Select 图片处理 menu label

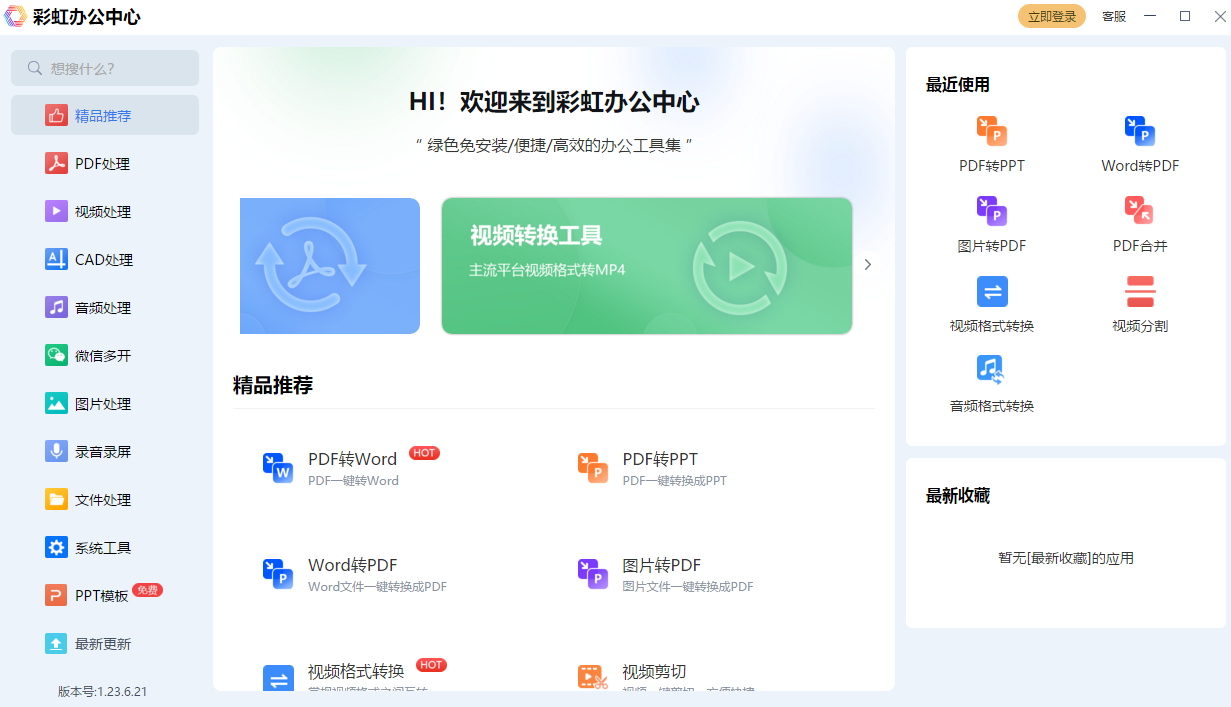pos(103,404)
